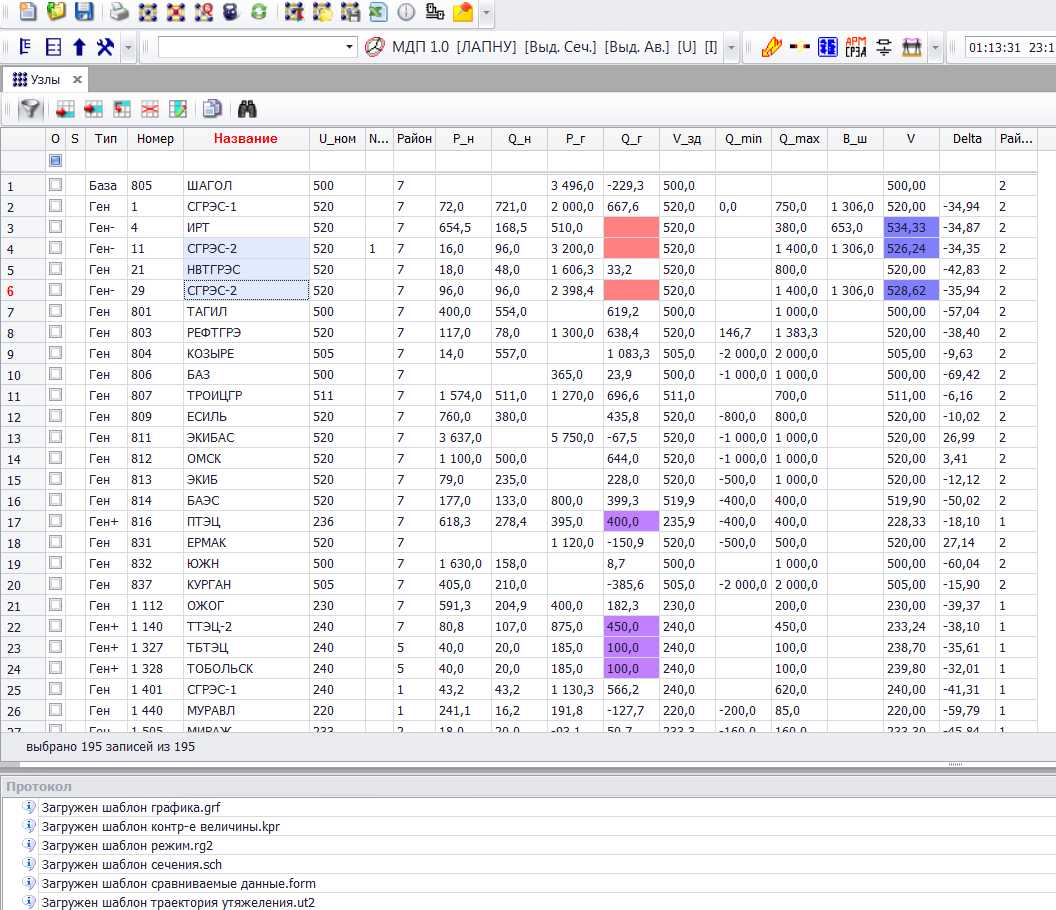Tick the checkbox in the ТАГИЛ row

pyautogui.click(x=55, y=311)
